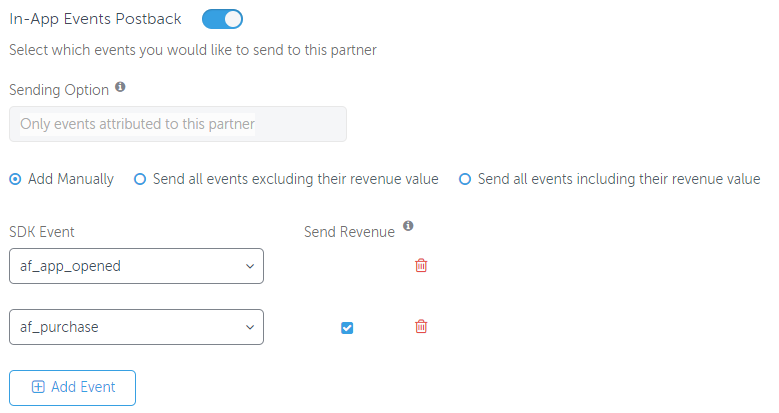Click the In-App Events Postback heading
779x413 pixels.
(x=95, y=19)
